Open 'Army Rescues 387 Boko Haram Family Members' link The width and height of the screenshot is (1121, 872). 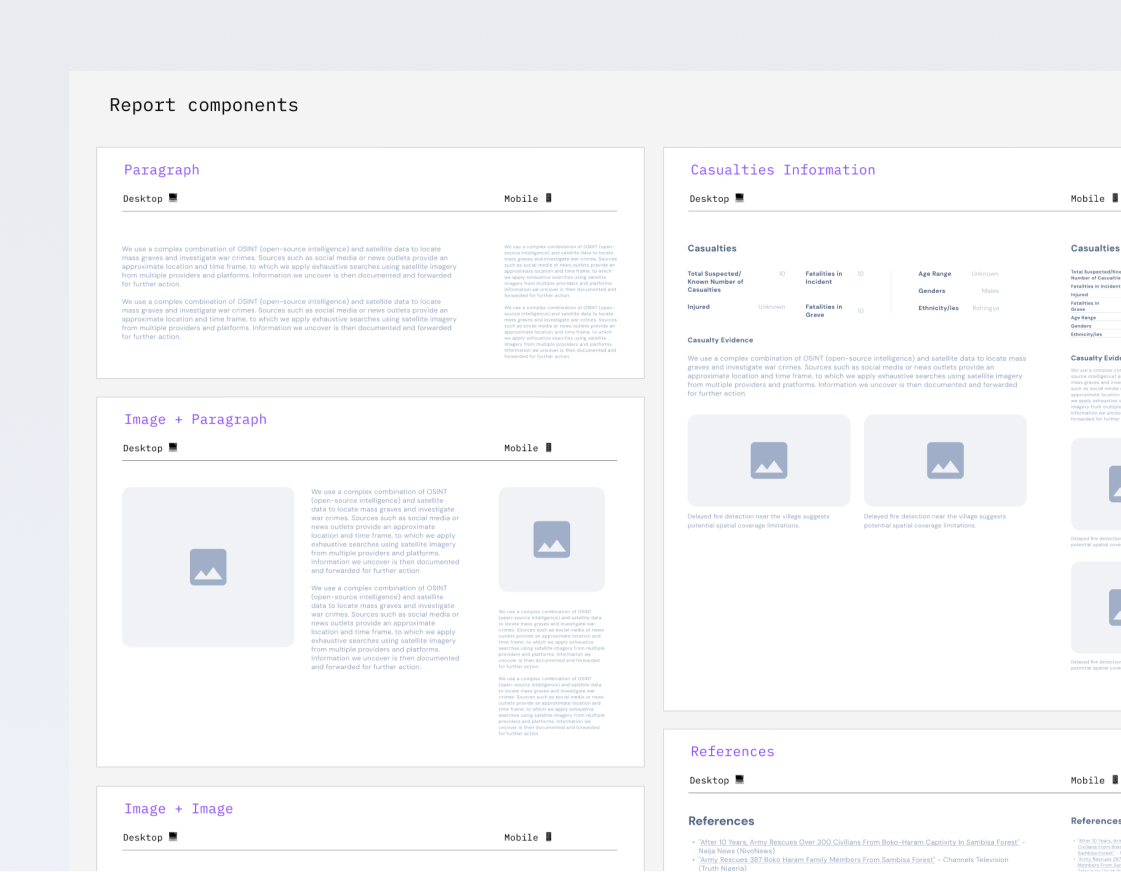pyautogui.click(x=816, y=860)
